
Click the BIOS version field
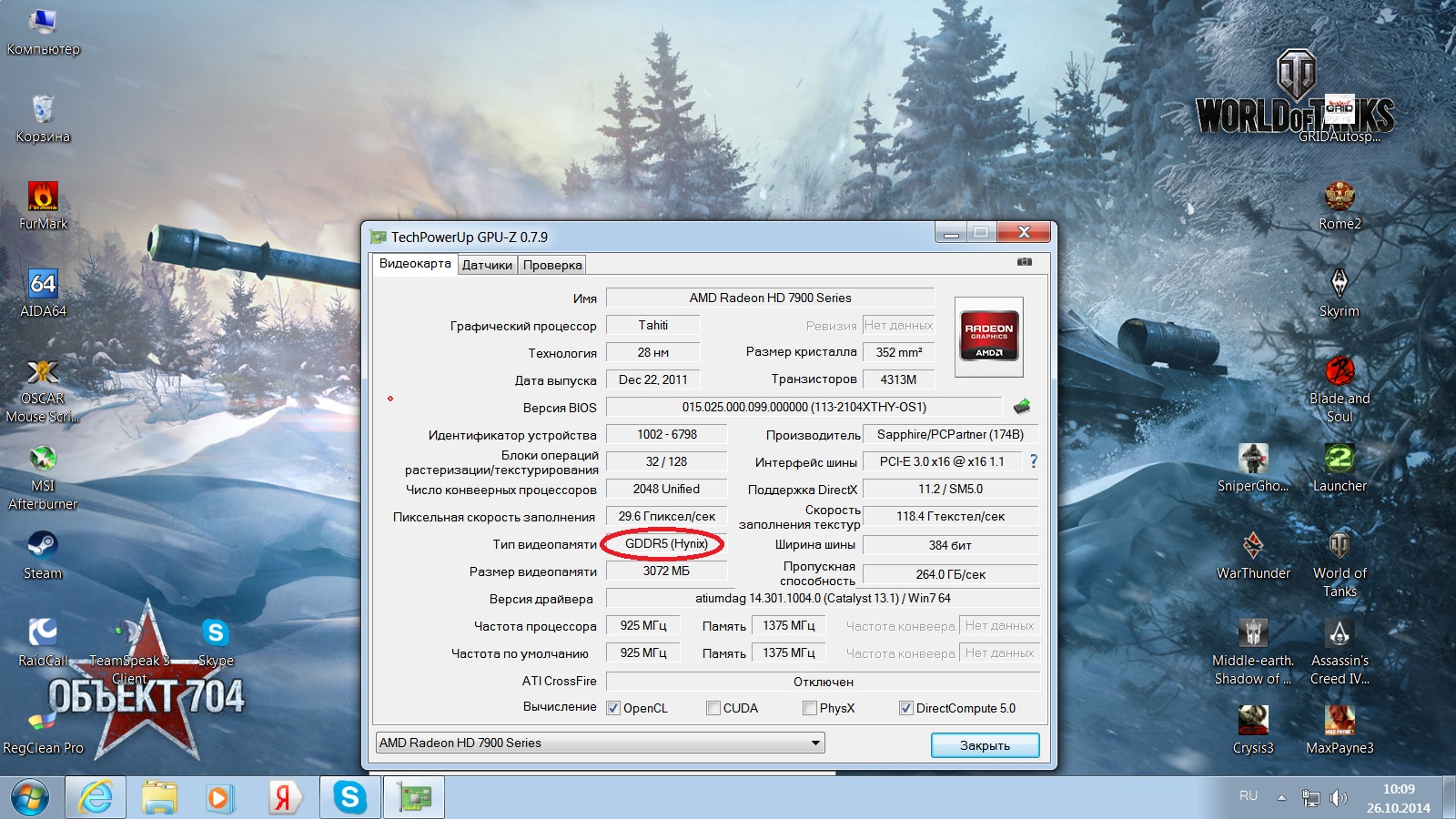(804, 407)
